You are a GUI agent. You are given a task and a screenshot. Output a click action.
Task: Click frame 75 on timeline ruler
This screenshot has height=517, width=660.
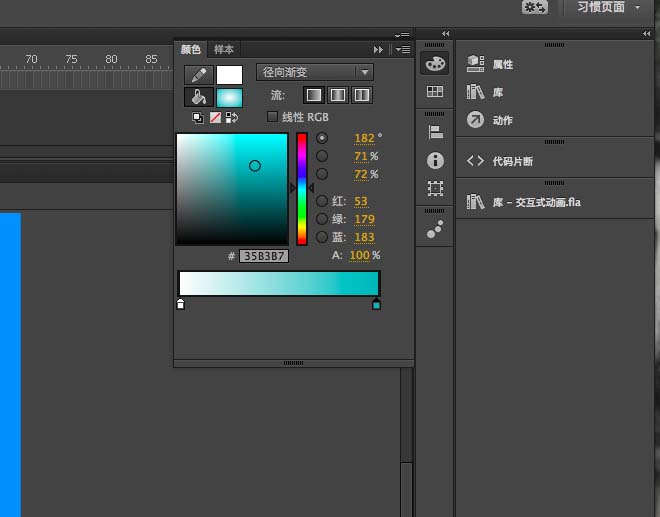click(71, 59)
